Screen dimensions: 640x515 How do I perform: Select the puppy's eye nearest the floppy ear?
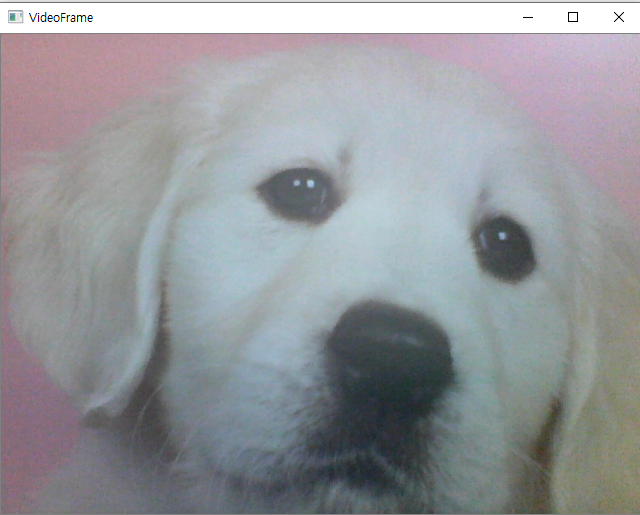(x=298, y=193)
